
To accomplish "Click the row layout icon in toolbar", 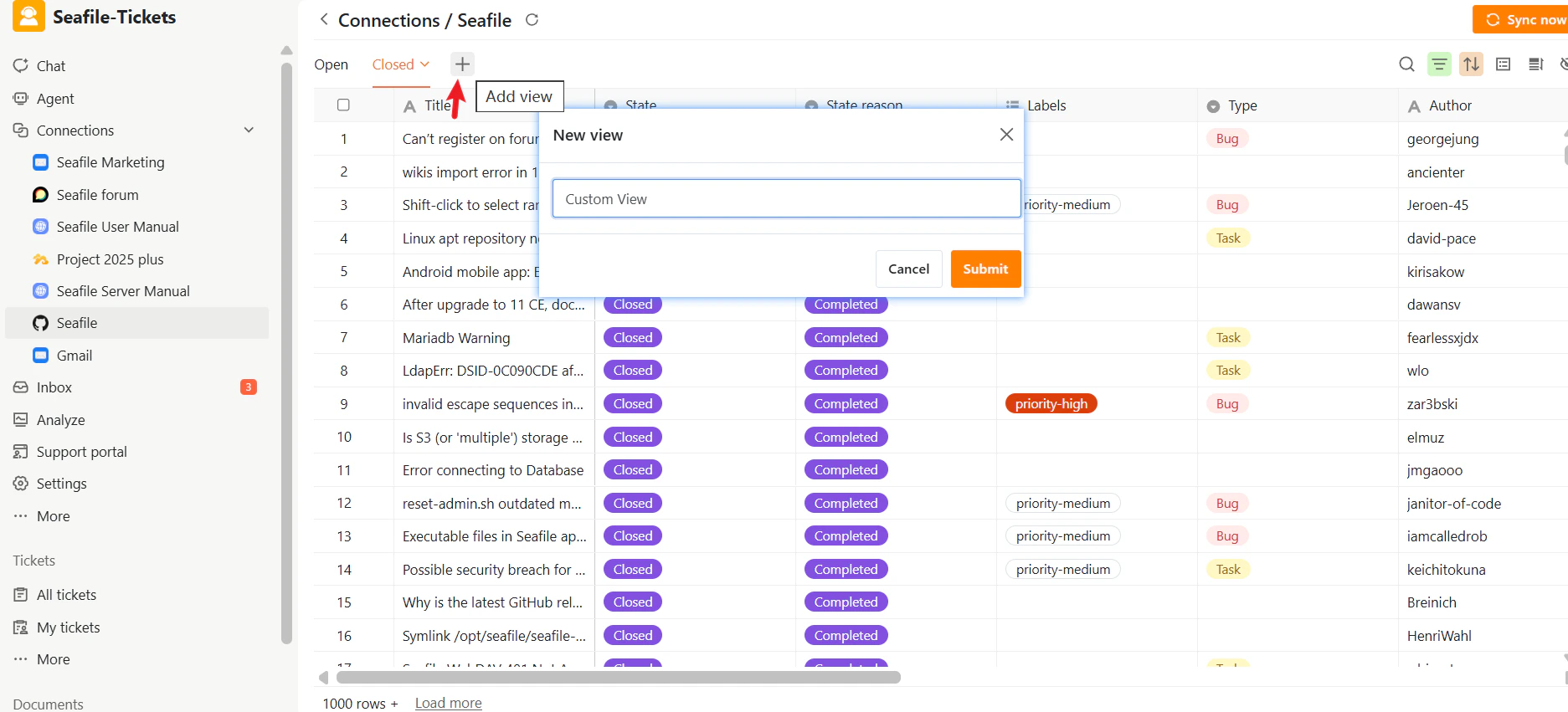I will [x=1504, y=64].
